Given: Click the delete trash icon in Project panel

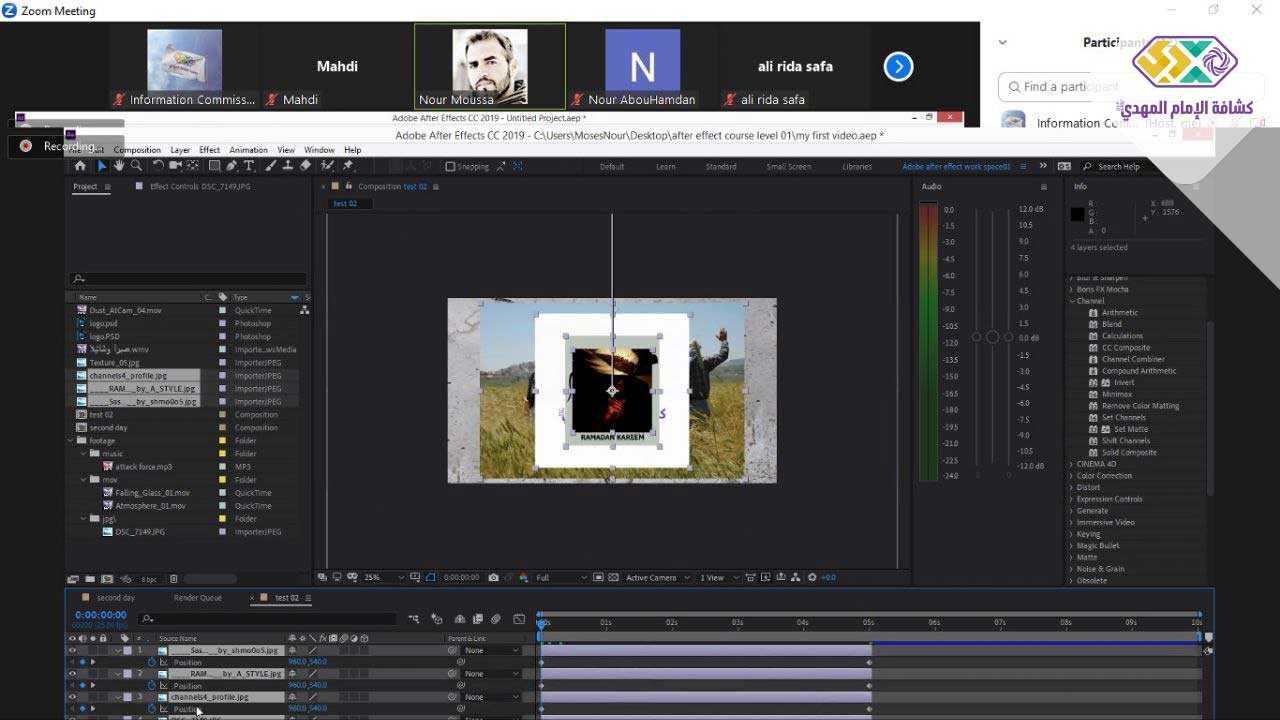Looking at the screenshot, I should pos(173,579).
